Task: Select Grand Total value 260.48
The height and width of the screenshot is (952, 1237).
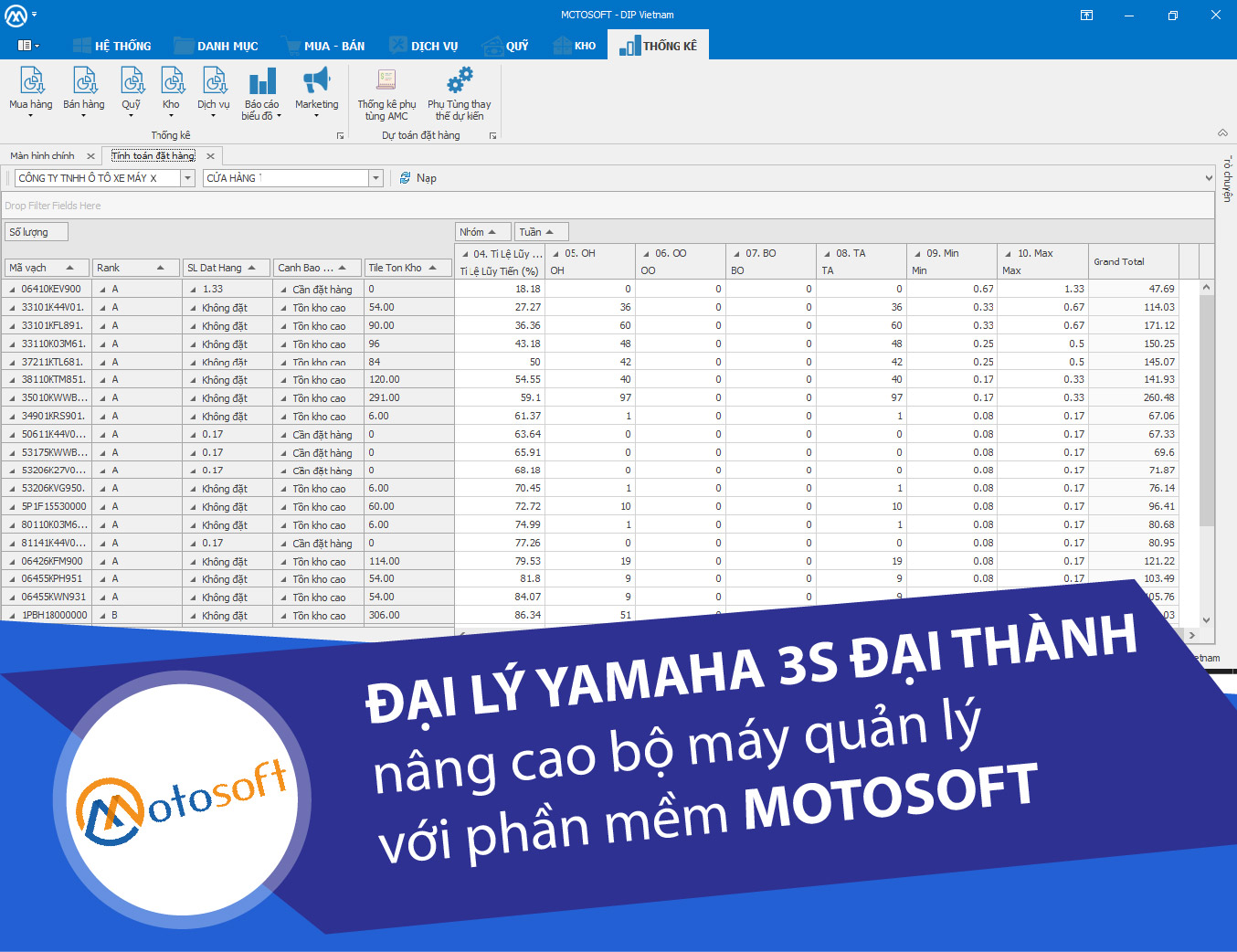Action: click(x=1134, y=397)
